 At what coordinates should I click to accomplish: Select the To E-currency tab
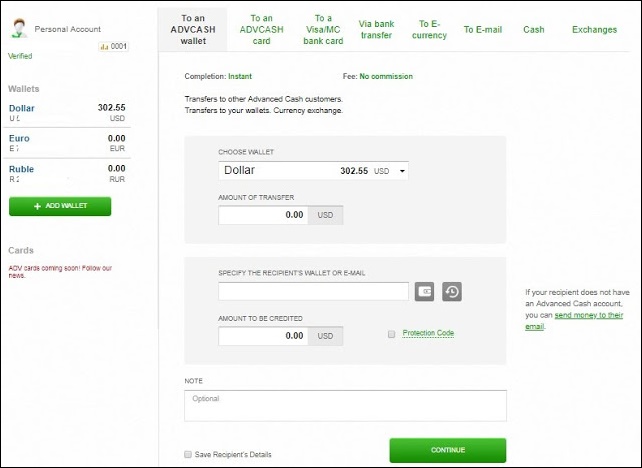click(x=430, y=29)
